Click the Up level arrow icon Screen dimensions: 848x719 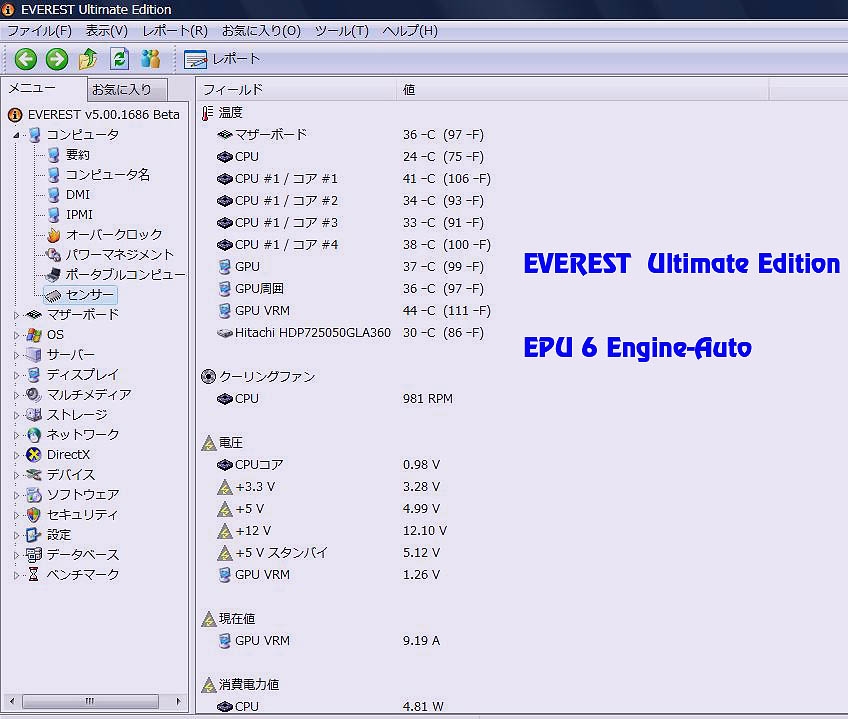tap(88, 59)
